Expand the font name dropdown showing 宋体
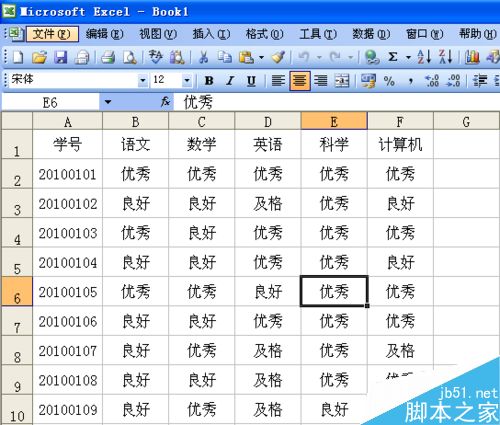The height and width of the screenshot is (425, 500). pos(143,80)
